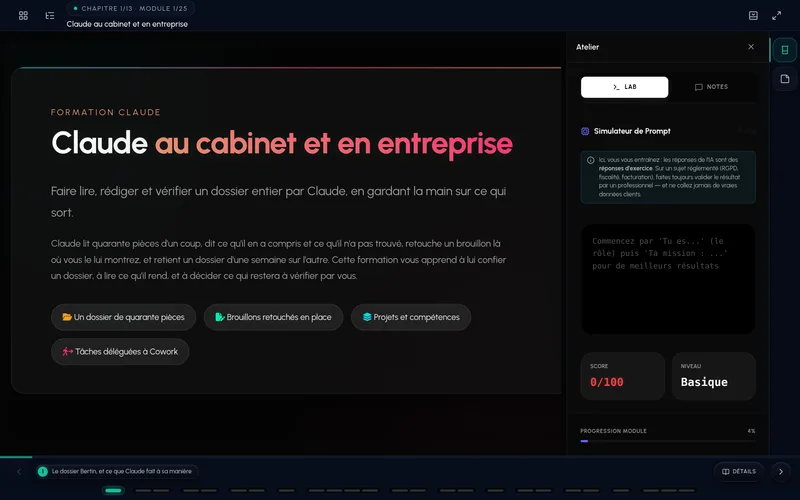Click the green number 1 badge
The width and height of the screenshot is (800, 500).
coord(43,472)
